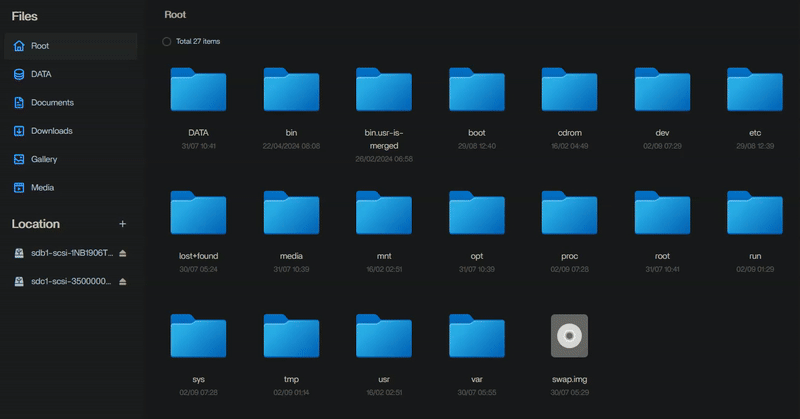800x419 pixels.
Task: Open Downloads from the sidebar
Action: point(51,131)
